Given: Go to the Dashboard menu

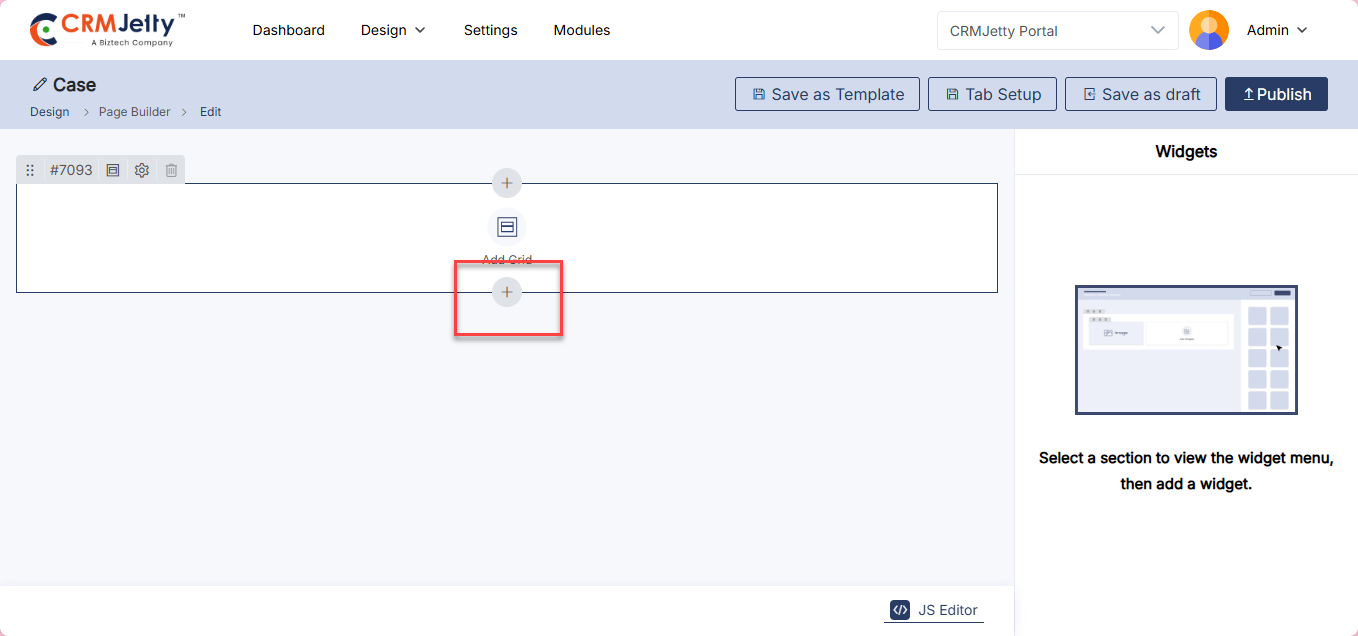Looking at the screenshot, I should (288, 30).
